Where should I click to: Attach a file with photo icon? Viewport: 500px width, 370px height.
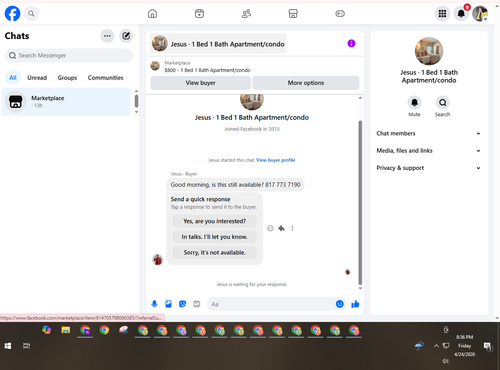[x=168, y=304]
